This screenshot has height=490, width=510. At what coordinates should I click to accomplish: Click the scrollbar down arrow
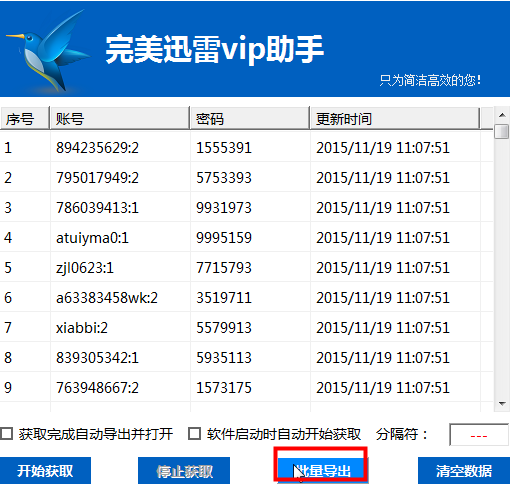[502, 403]
